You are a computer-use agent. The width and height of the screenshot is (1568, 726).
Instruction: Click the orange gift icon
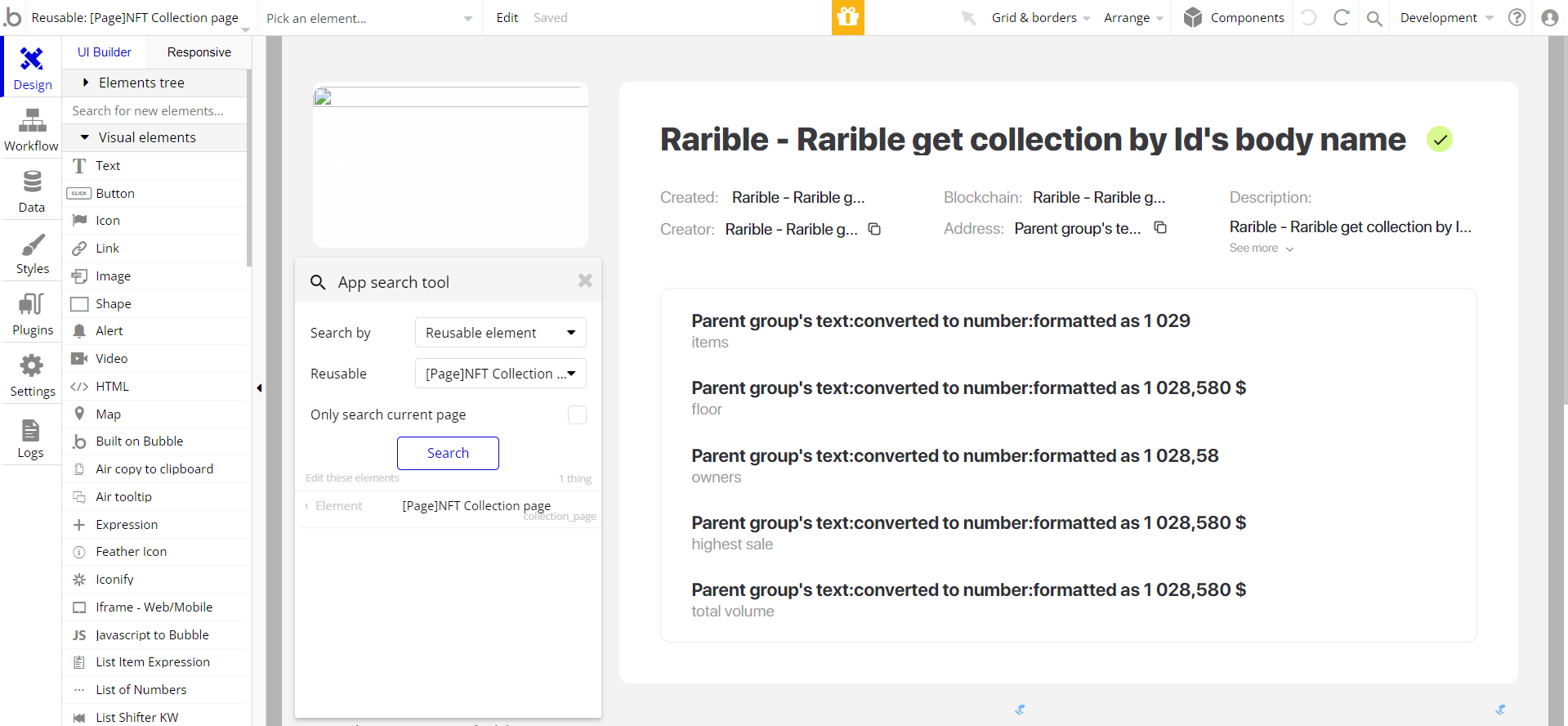[848, 17]
